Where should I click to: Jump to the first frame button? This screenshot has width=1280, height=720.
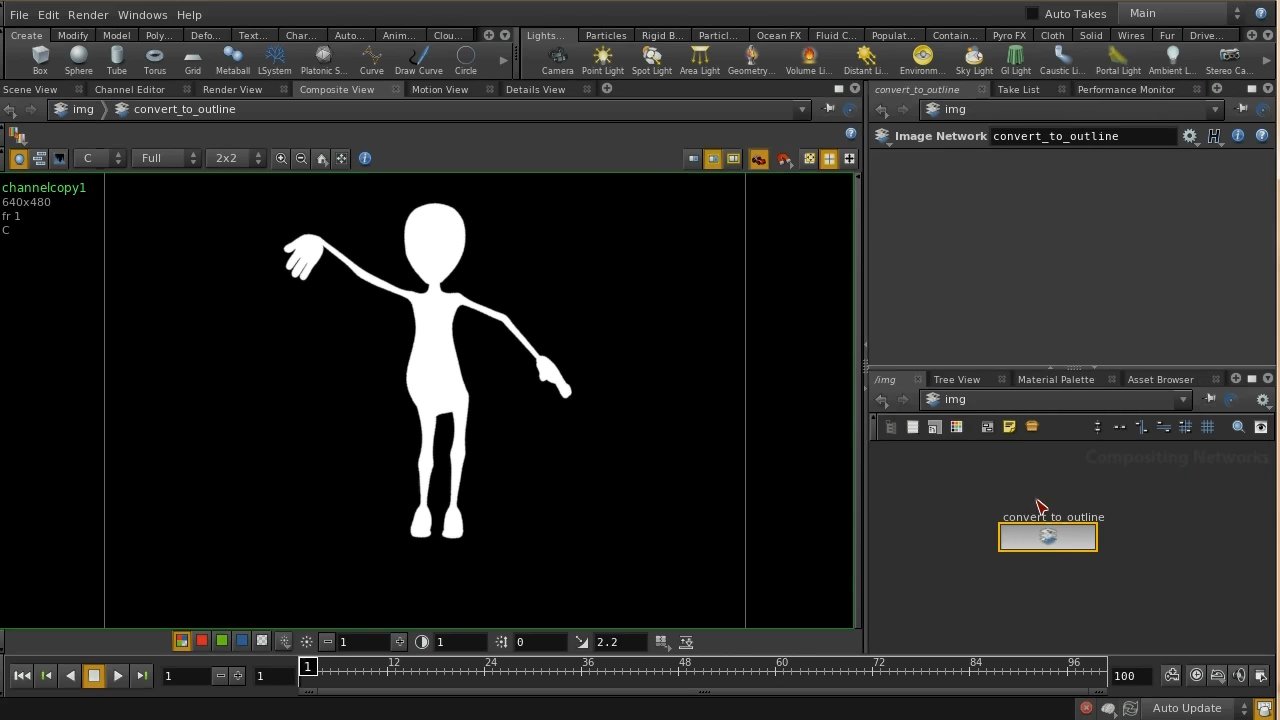22,676
